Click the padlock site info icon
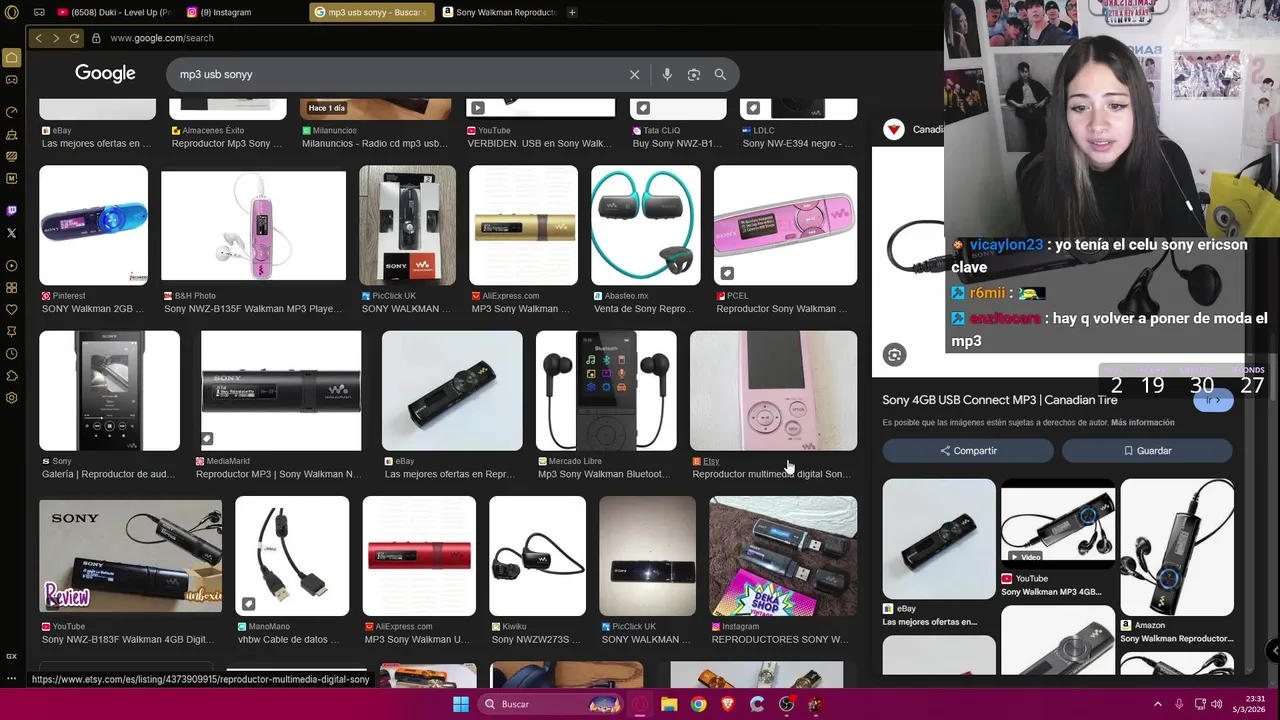Image resolution: width=1280 pixels, height=720 pixels. [96, 38]
